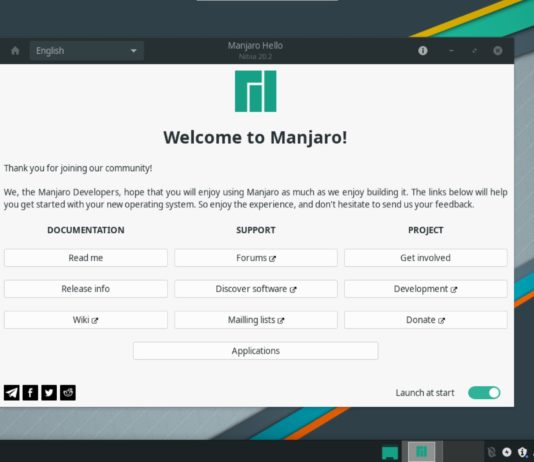Click the SUPPORT heading
Viewport: 534px width, 462px height.
pyautogui.click(x=256, y=230)
